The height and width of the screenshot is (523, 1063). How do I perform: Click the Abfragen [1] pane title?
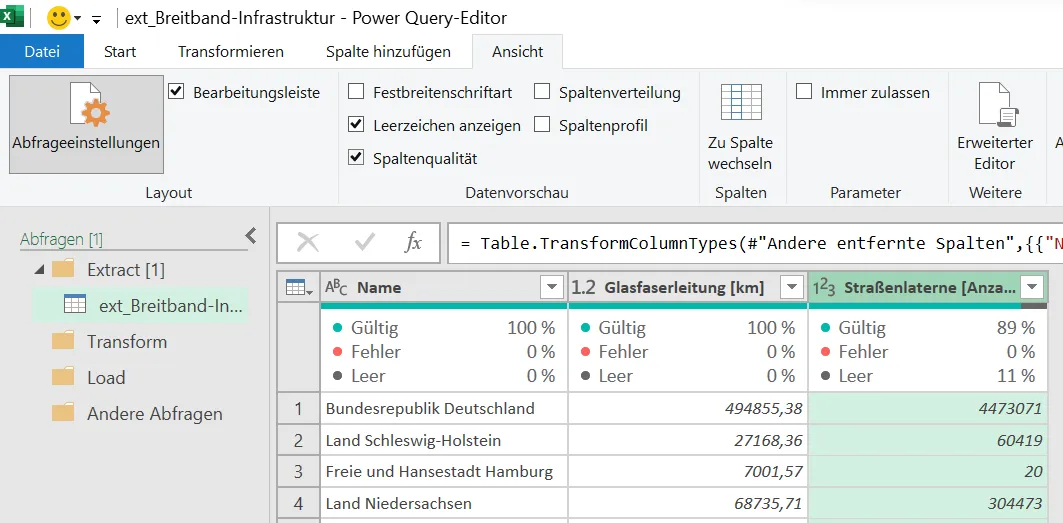(61, 239)
